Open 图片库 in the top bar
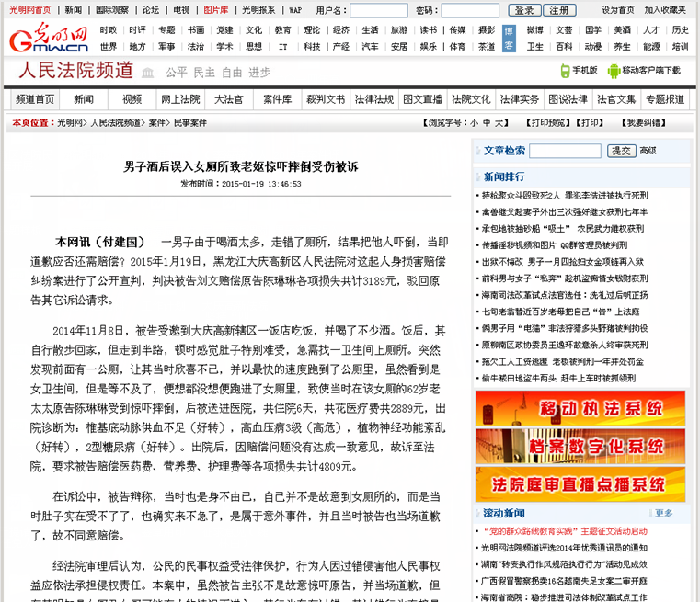The image size is (700, 602). tap(216, 10)
